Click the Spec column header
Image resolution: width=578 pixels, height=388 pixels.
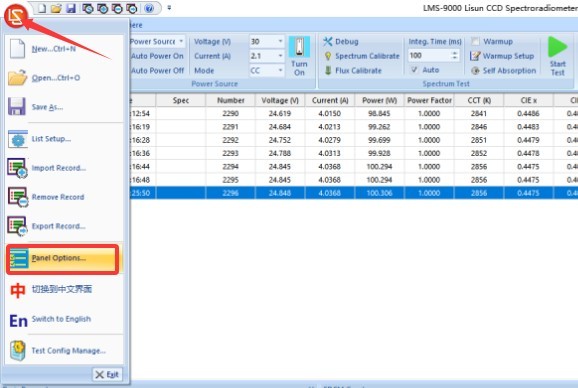coord(181,100)
